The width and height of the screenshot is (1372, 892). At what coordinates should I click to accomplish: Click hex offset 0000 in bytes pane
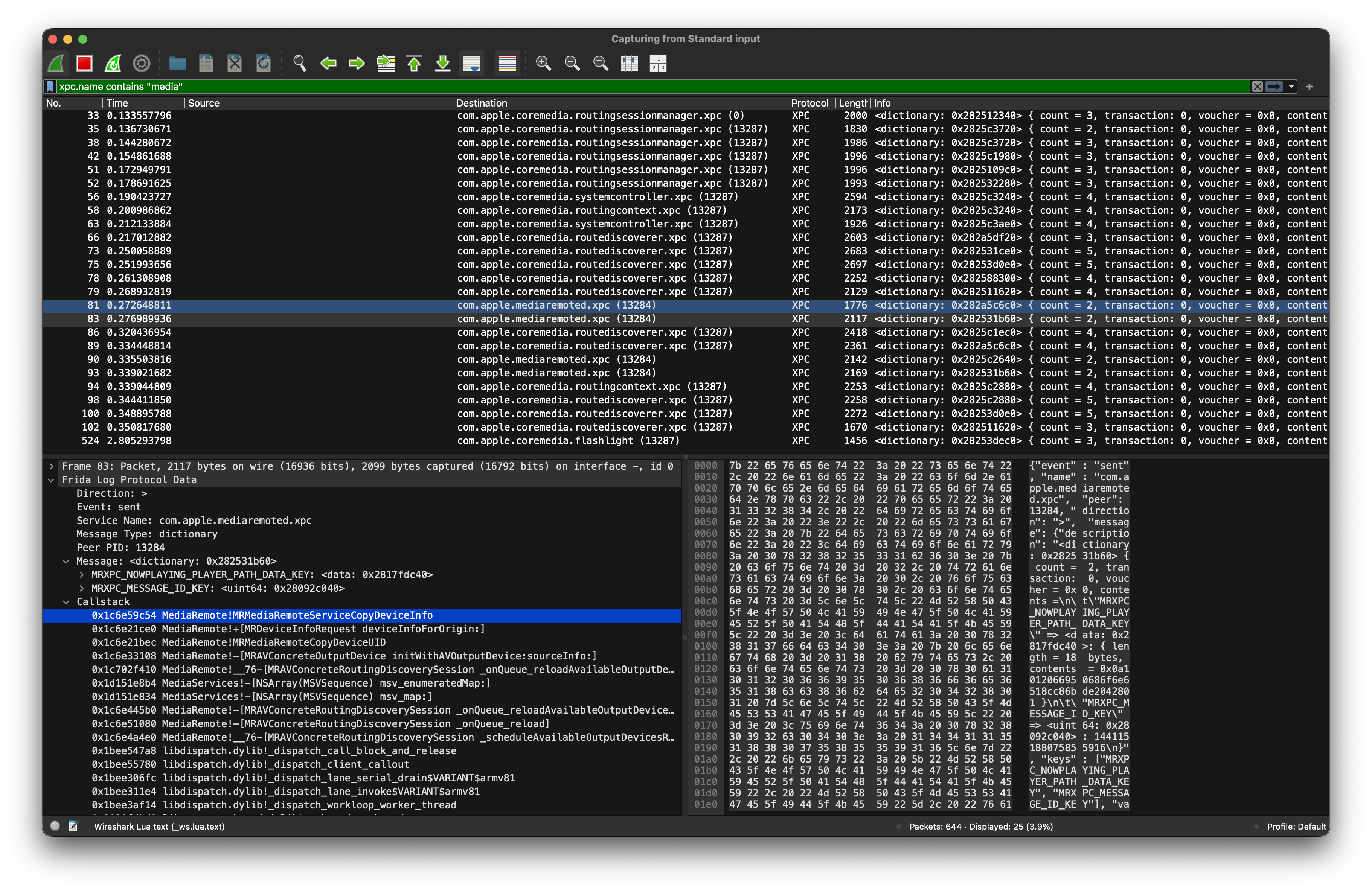tap(706, 466)
